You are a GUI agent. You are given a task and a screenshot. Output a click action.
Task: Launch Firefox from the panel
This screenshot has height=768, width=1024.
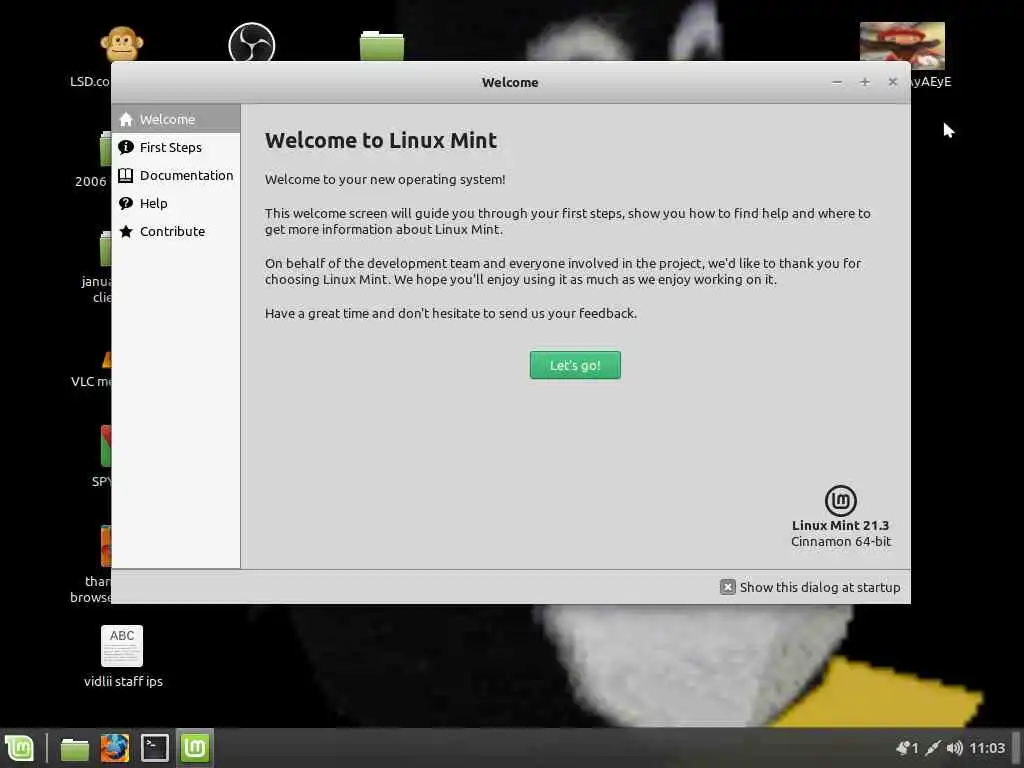[114, 748]
